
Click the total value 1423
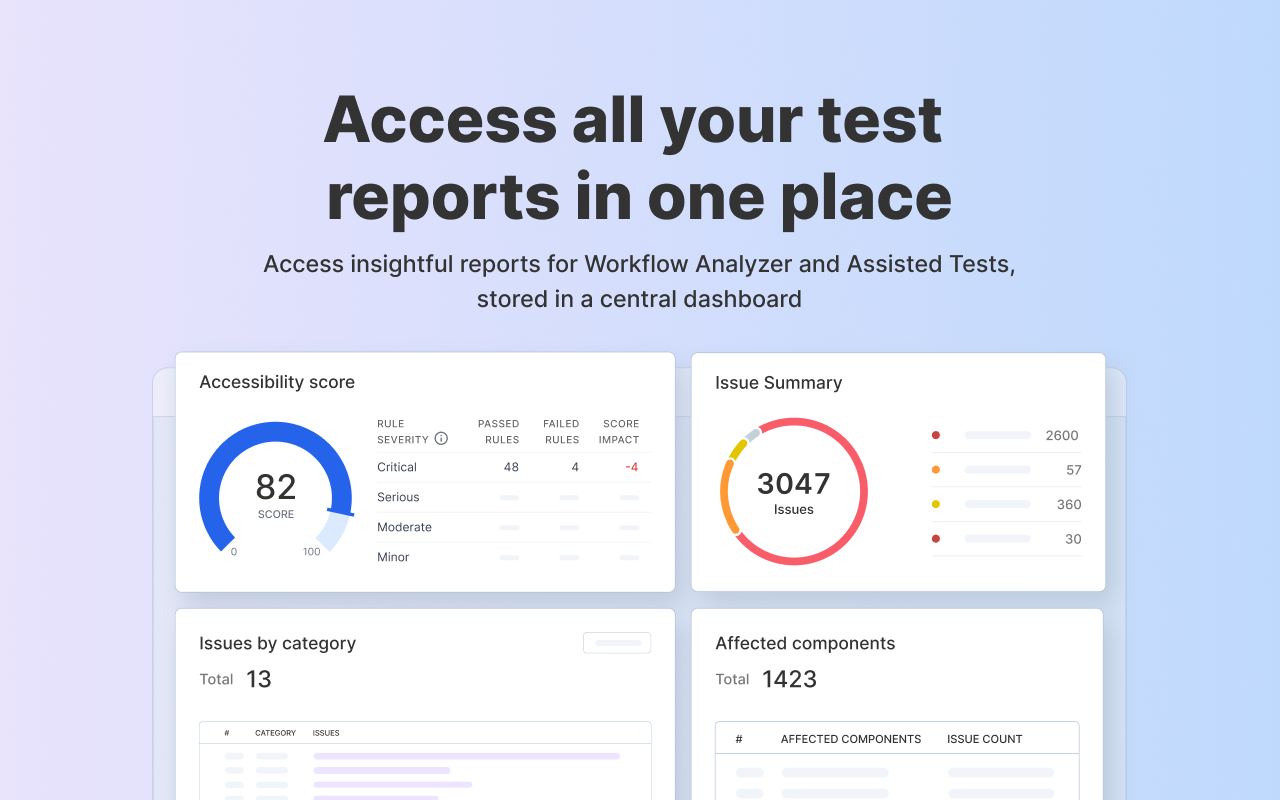click(x=790, y=679)
